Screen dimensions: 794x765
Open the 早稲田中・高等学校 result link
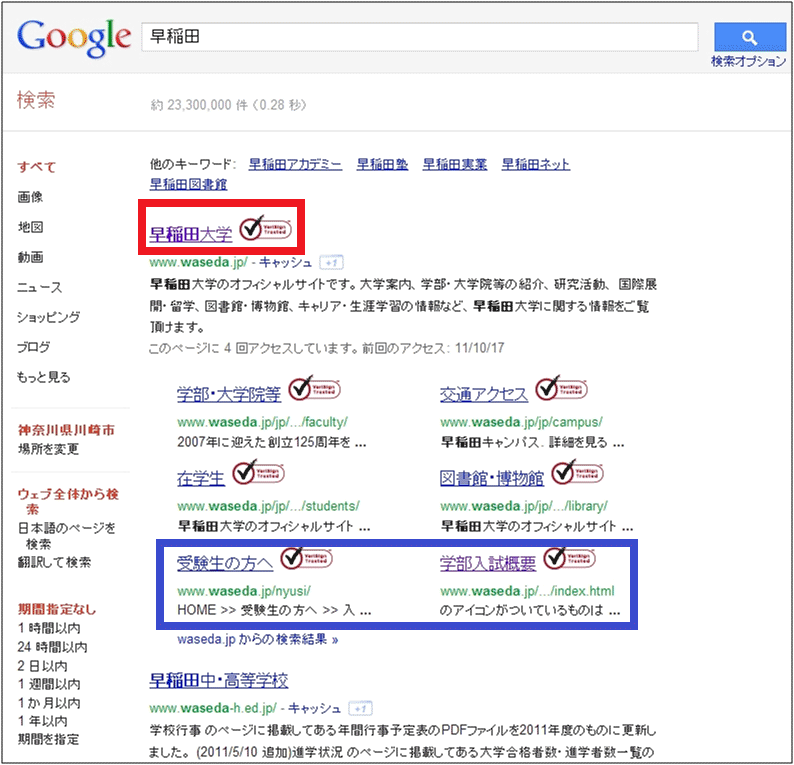pyautogui.click(x=218, y=681)
